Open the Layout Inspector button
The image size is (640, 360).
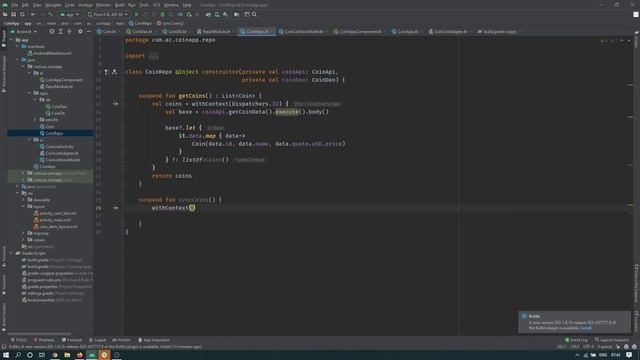click(612, 340)
